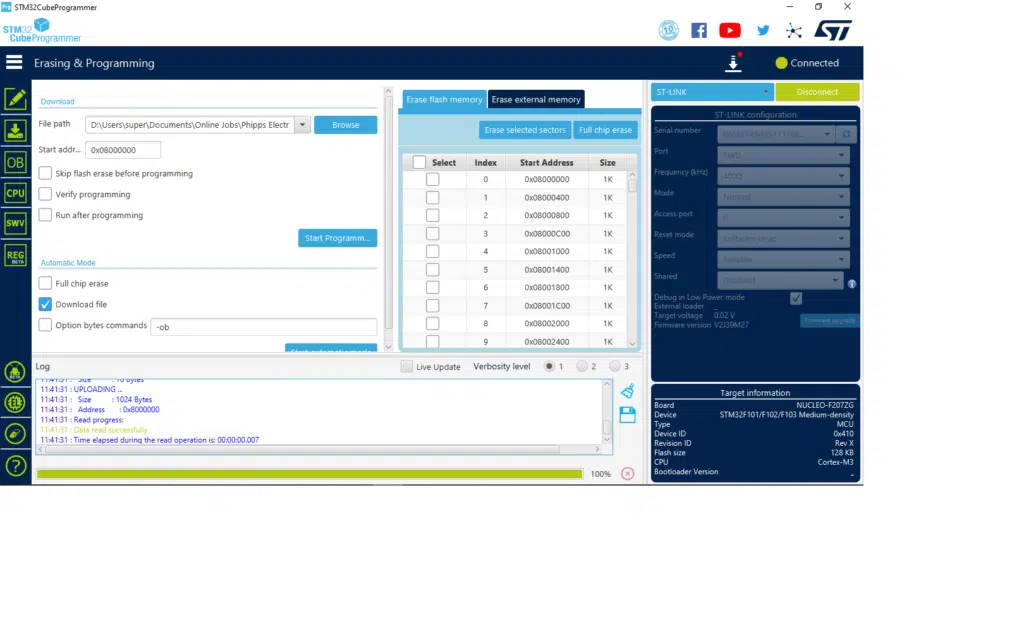Tick the select-all checkbox in the sector table header
Viewport: 1024px width, 626px height.
point(419,162)
